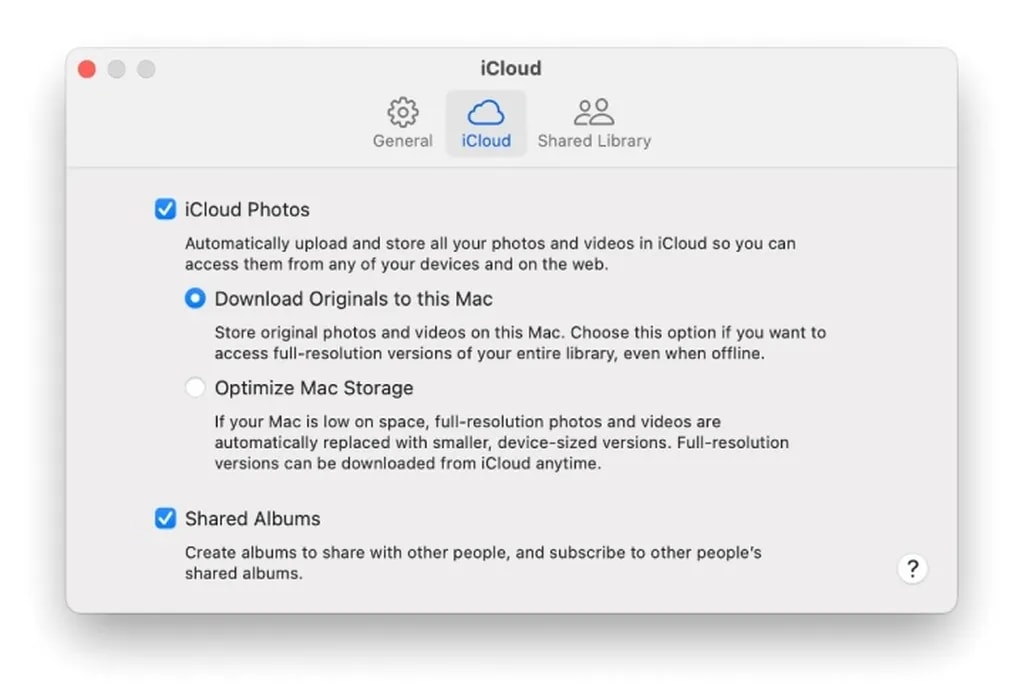The image size is (1024, 683).
Task: Click the empty Optimize Mac Storage radio circle
Action: point(195,388)
